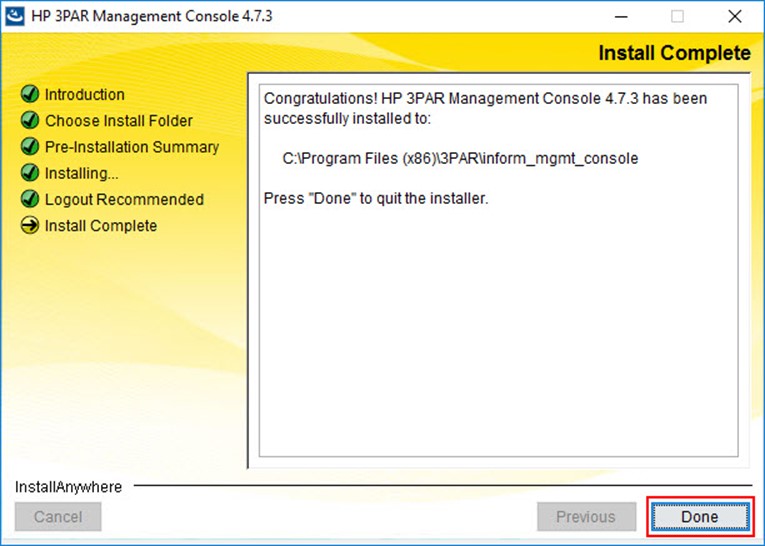Click the disabled maximize window button

[677, 17]
